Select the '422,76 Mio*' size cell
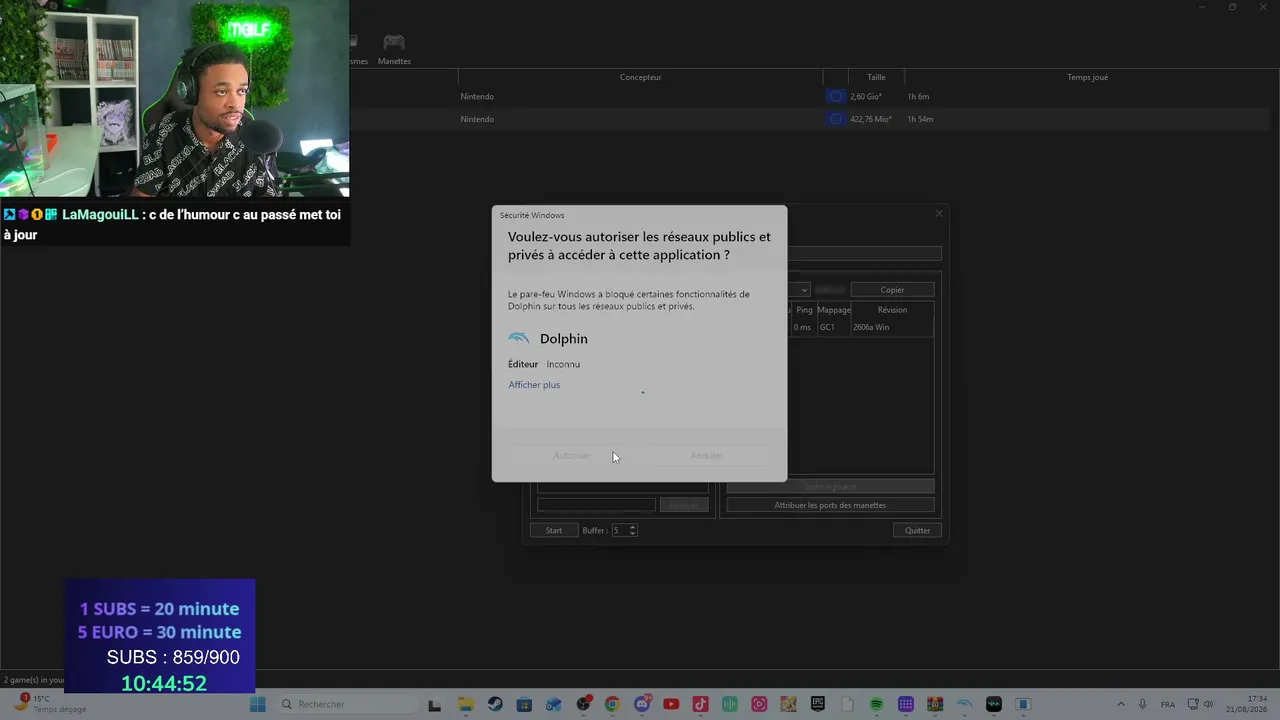Image resolution: width=1280 pixels, height=720 pixels. (870, 119)
